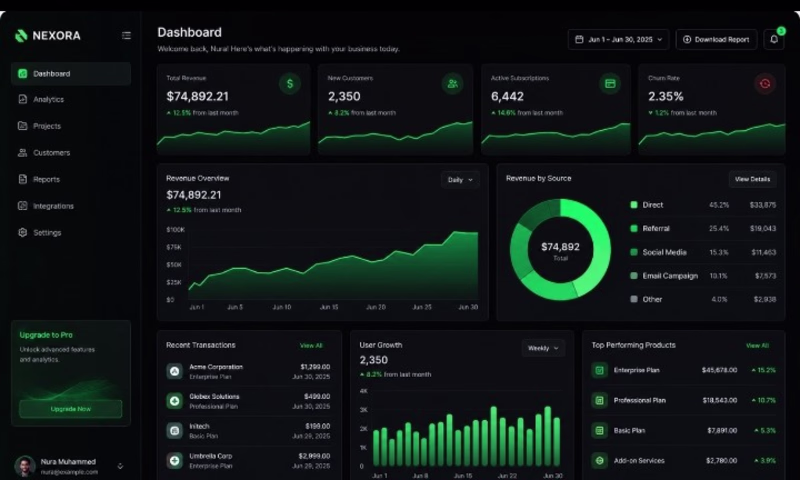Click the Download Report button

click(x=716, y=39)
